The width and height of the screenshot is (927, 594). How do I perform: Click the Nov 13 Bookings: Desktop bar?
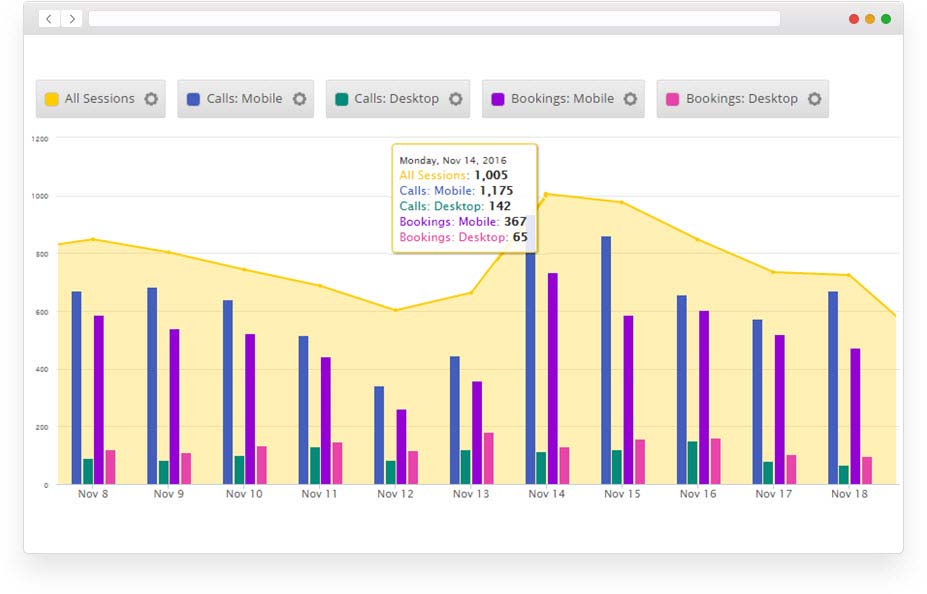pos(488,458)
